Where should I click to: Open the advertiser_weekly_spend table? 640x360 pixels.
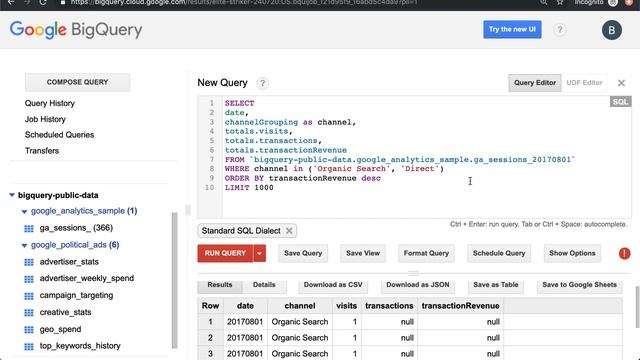point(87,278)
